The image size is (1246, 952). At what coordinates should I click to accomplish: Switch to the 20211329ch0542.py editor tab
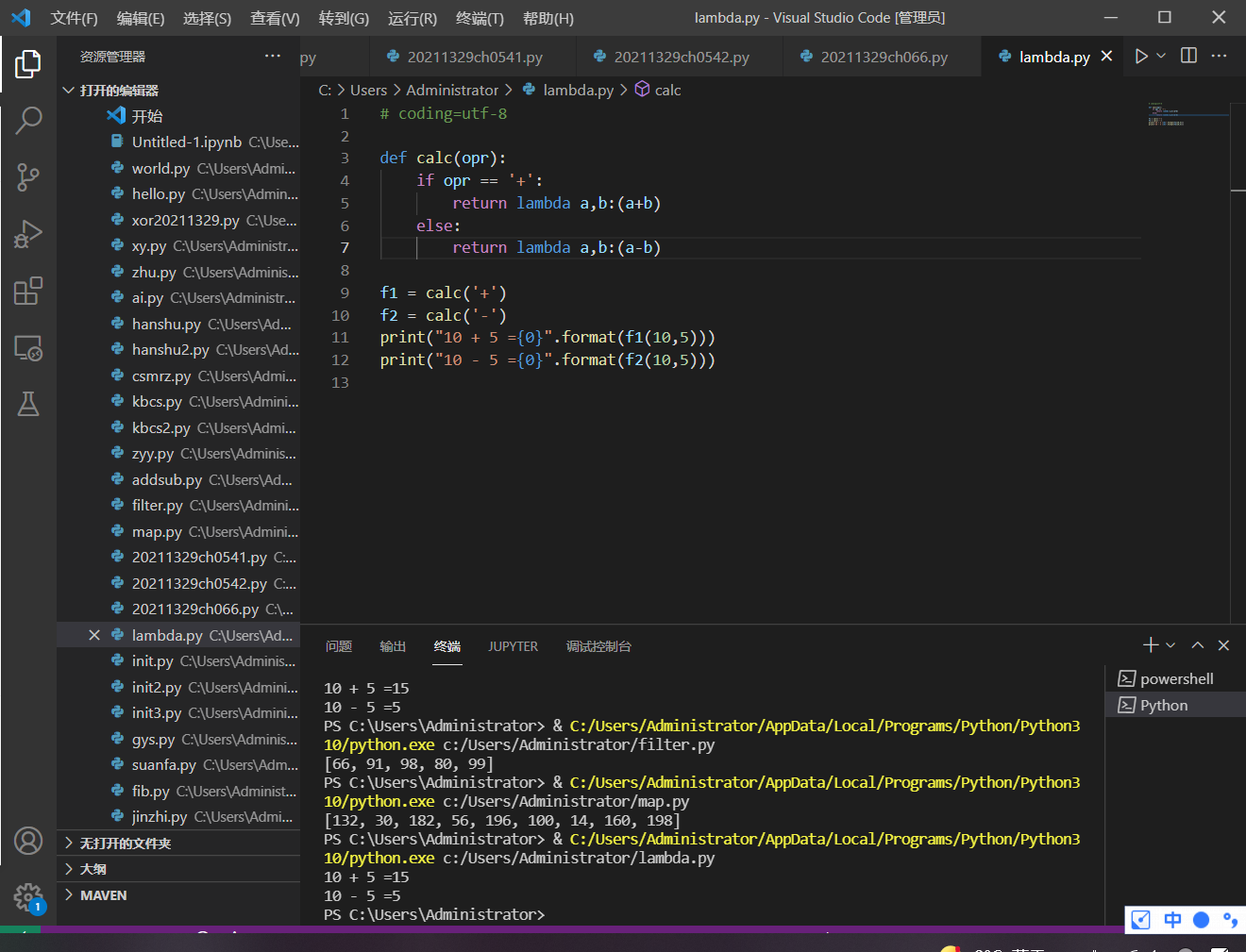click(x=681, y=58)
